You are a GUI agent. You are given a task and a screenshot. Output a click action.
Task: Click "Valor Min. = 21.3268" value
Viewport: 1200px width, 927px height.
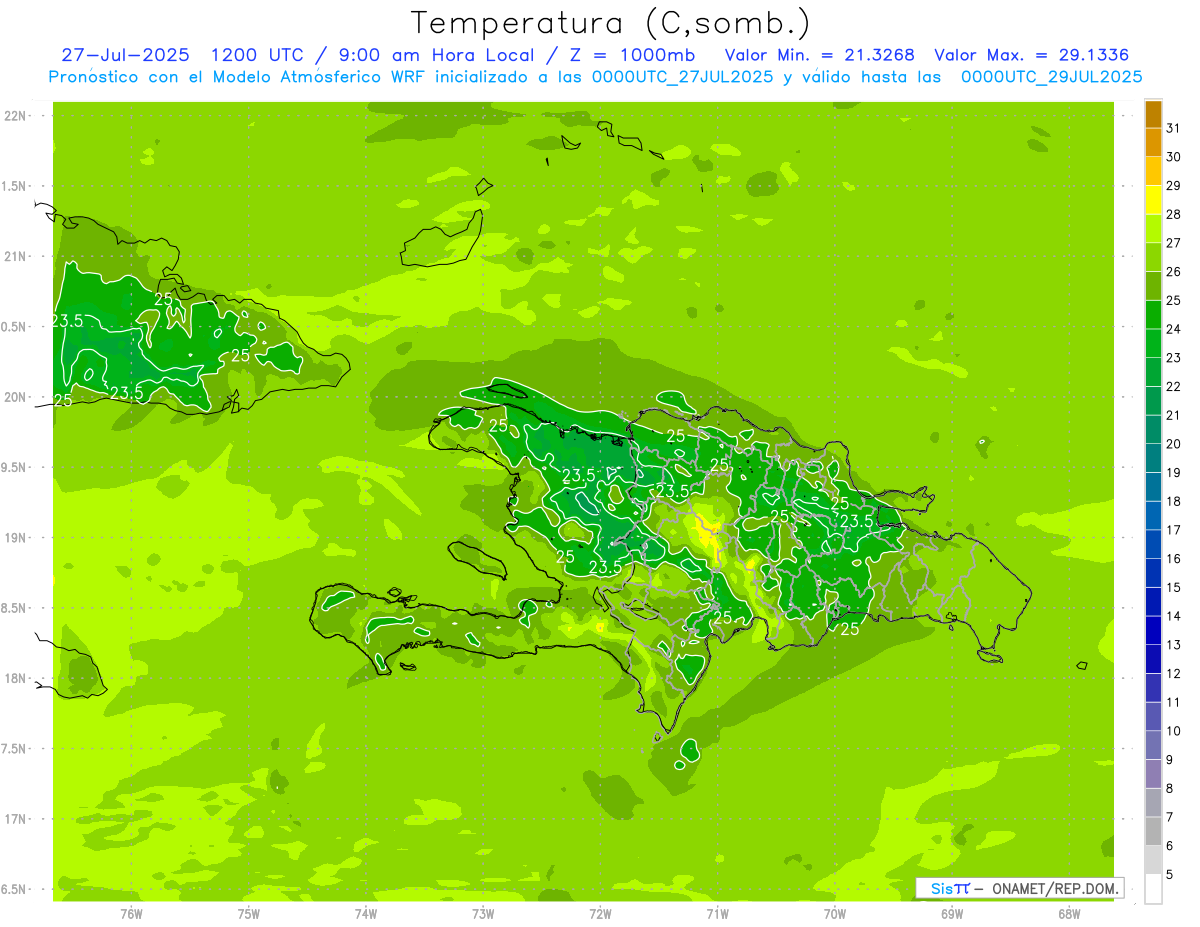tap(820, 55)
